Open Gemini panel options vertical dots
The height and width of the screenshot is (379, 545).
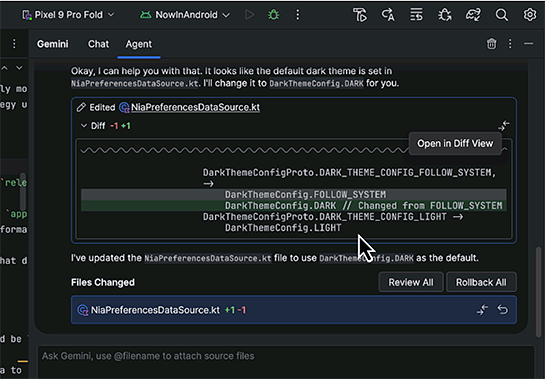pos(510,44)
